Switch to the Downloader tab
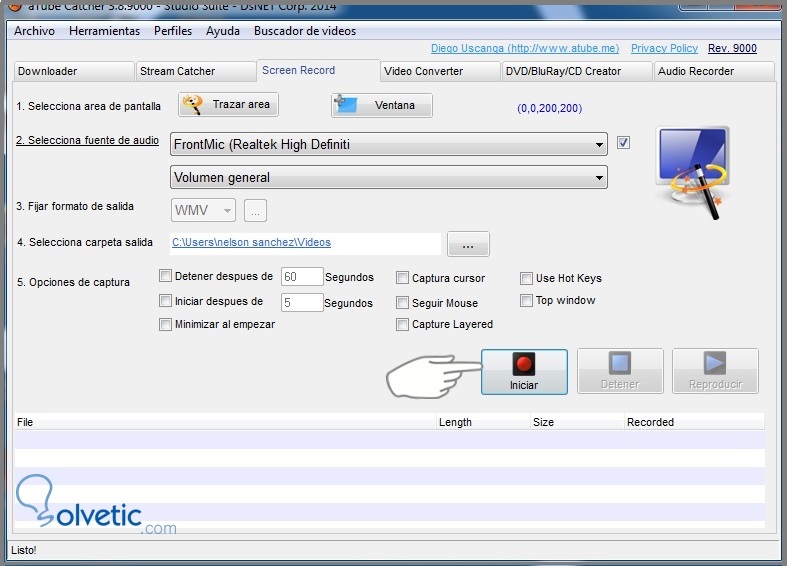Viewport: 787px width, 566px height. (x=73, y=71)
